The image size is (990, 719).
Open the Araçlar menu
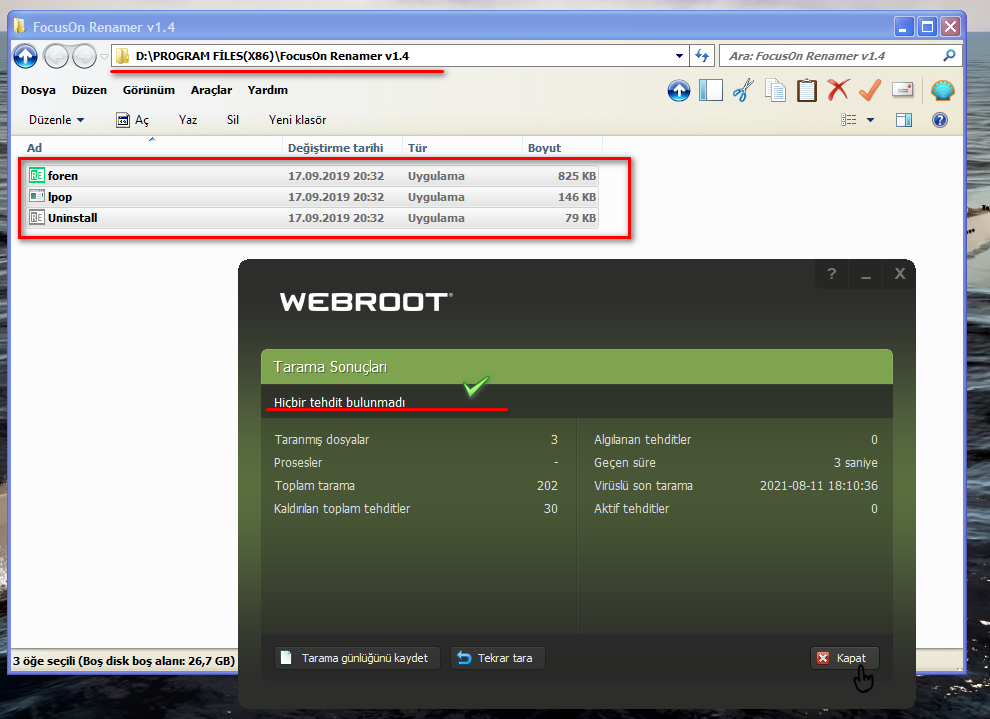(x=212, y=90)
